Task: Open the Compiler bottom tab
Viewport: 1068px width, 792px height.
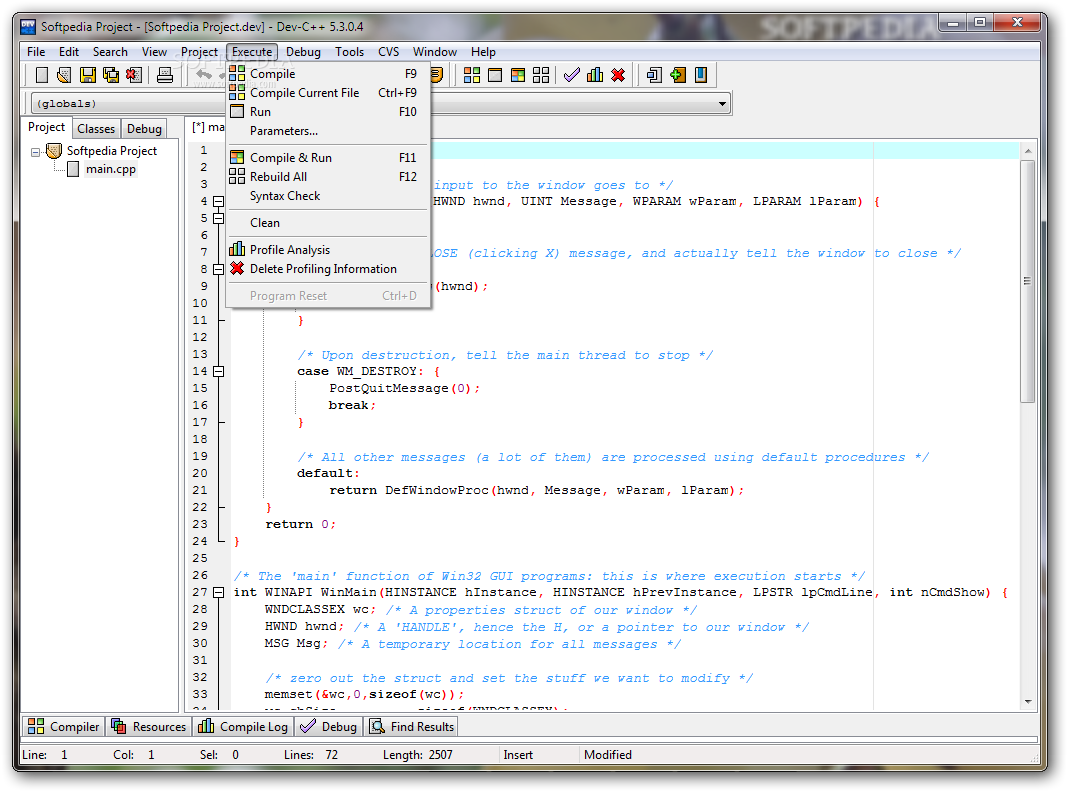Action: (63, 727)
